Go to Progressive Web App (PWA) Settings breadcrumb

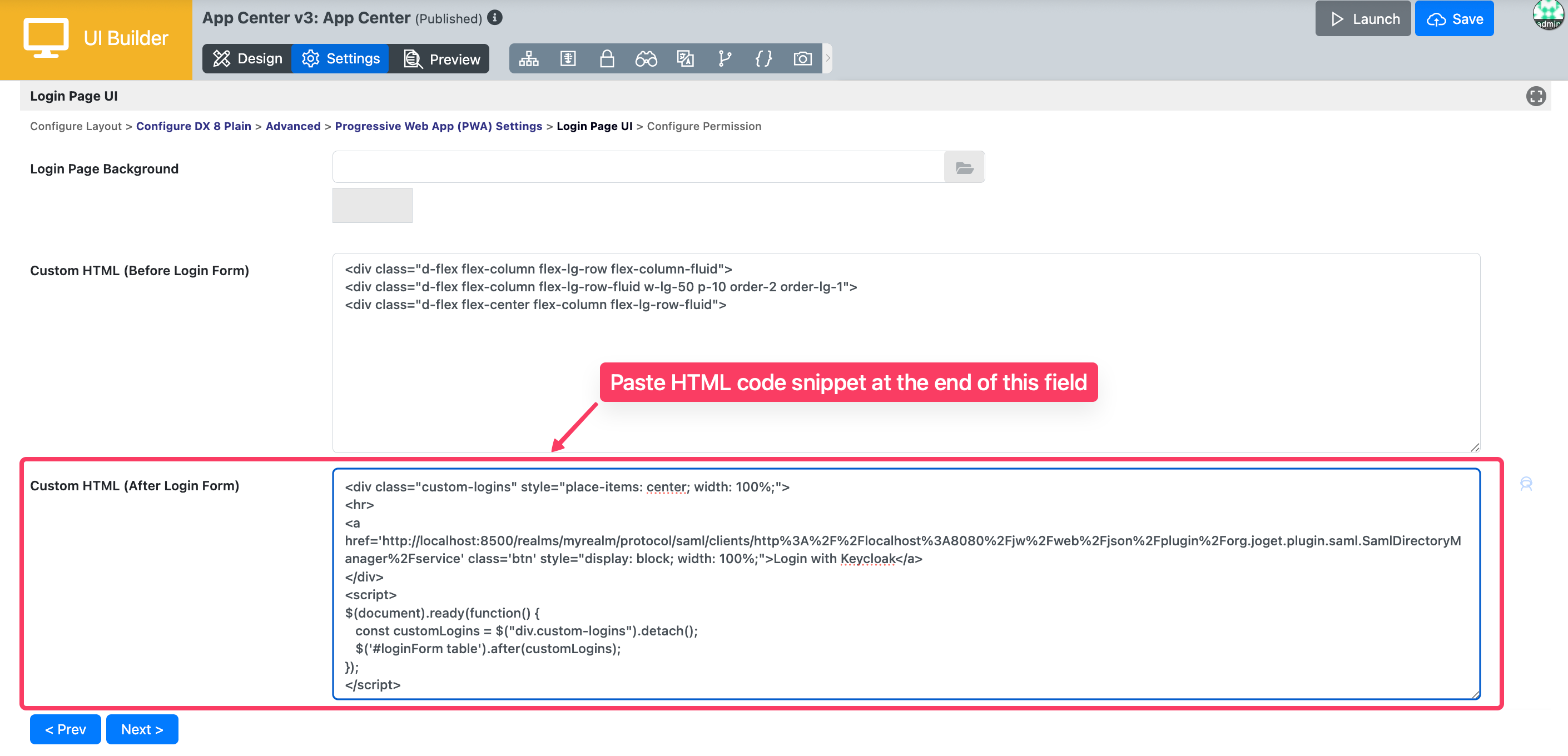(438, 126)
